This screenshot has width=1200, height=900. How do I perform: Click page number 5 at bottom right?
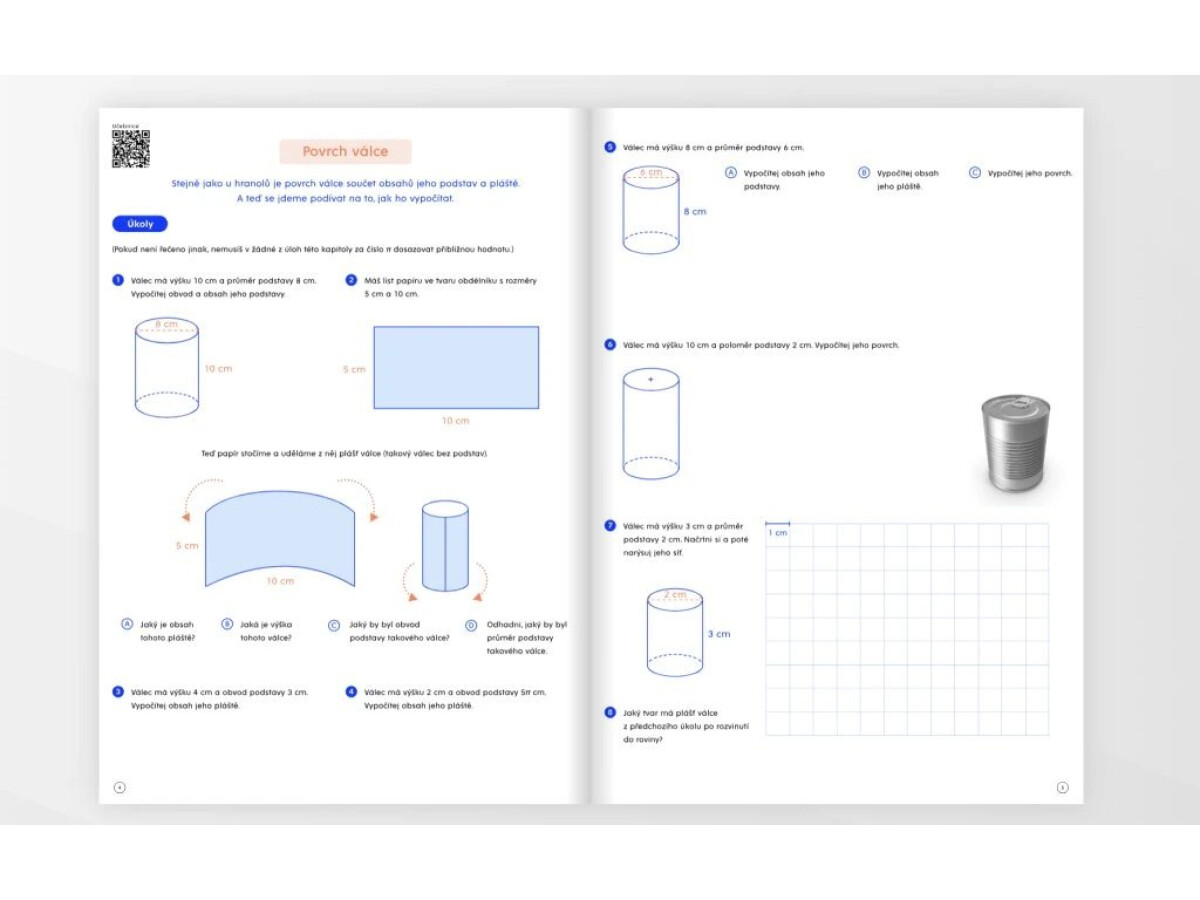coord(1062,788)
